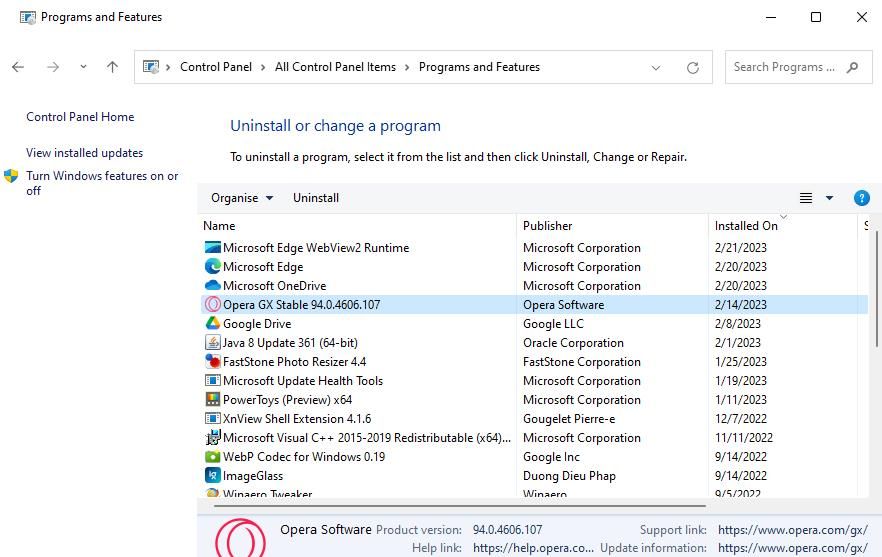The width and height of the screenshot is (882, 557).
Task: Click the All Control Panel Items breadcrumb
Action: pyautogui.click(x=335, y=67)
